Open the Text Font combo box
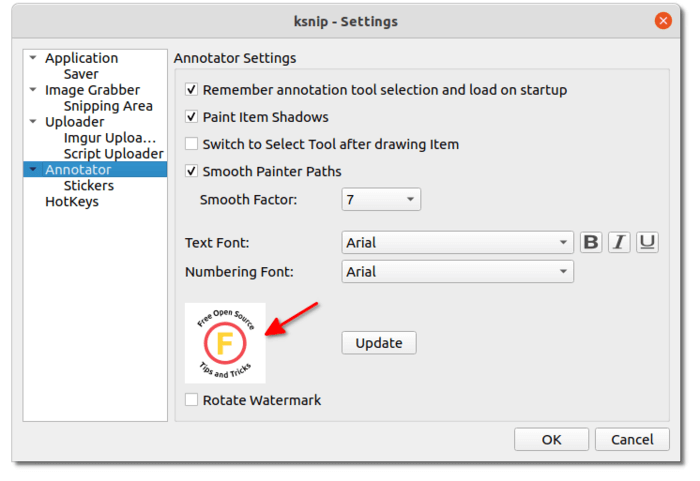Image resolution: width=700 pixels, height=481 pixels. [457, 243]
